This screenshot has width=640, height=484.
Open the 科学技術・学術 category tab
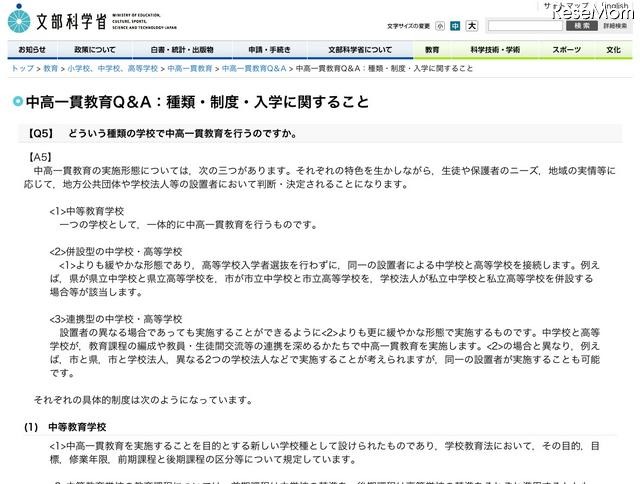(495, 50)
